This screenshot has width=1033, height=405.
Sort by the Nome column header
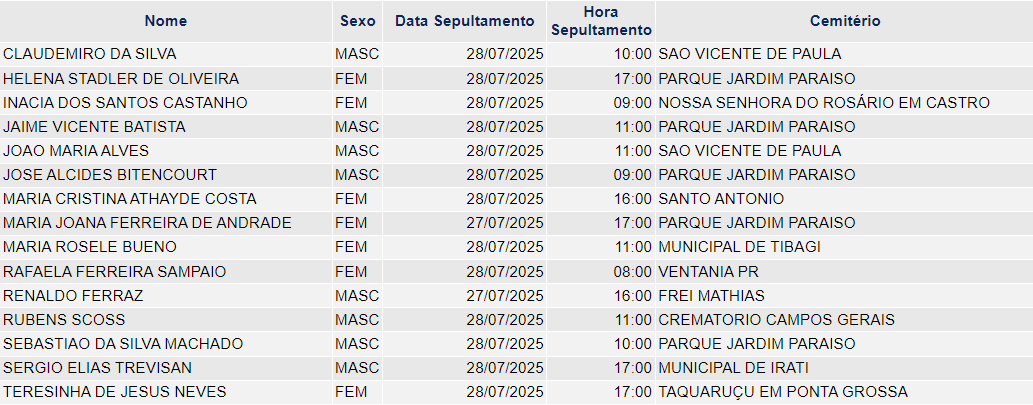coord(165,21)
